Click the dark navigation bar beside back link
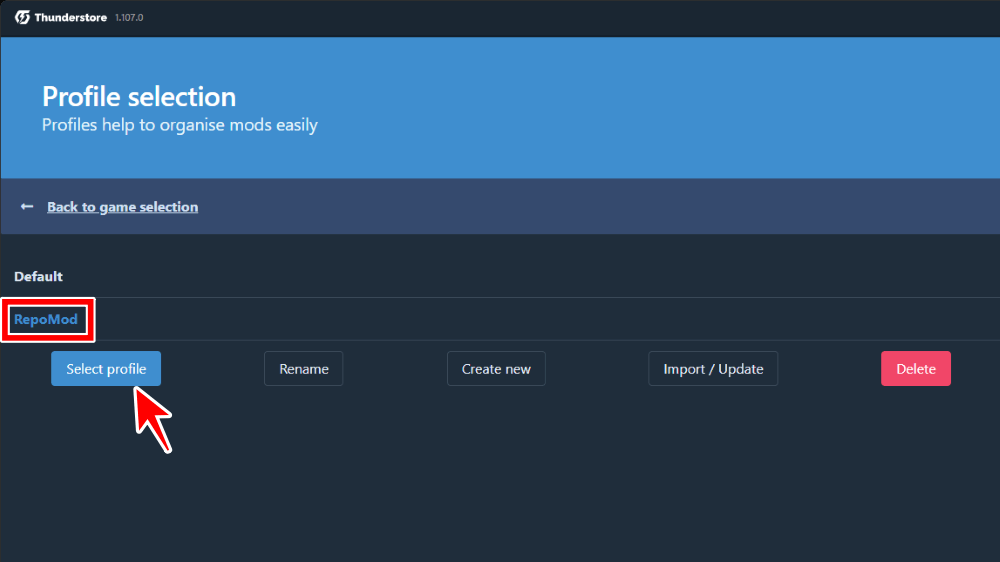This screenshot has height=562, width=1000. [x=600, y=207]
